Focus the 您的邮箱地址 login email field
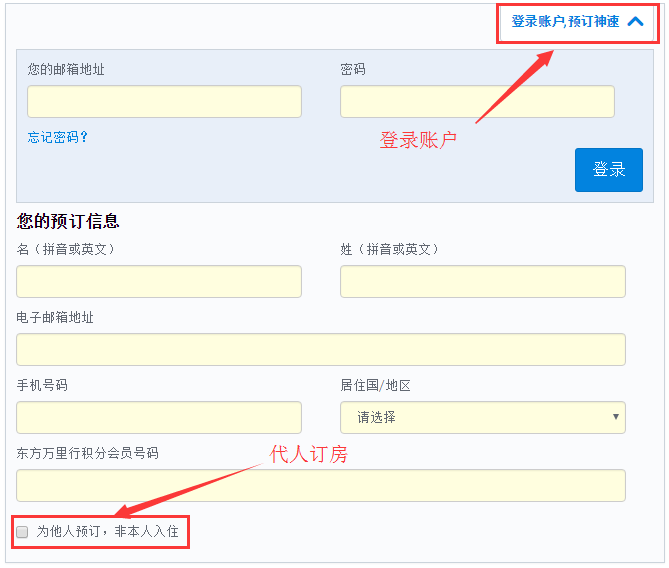 pos(164,102)
